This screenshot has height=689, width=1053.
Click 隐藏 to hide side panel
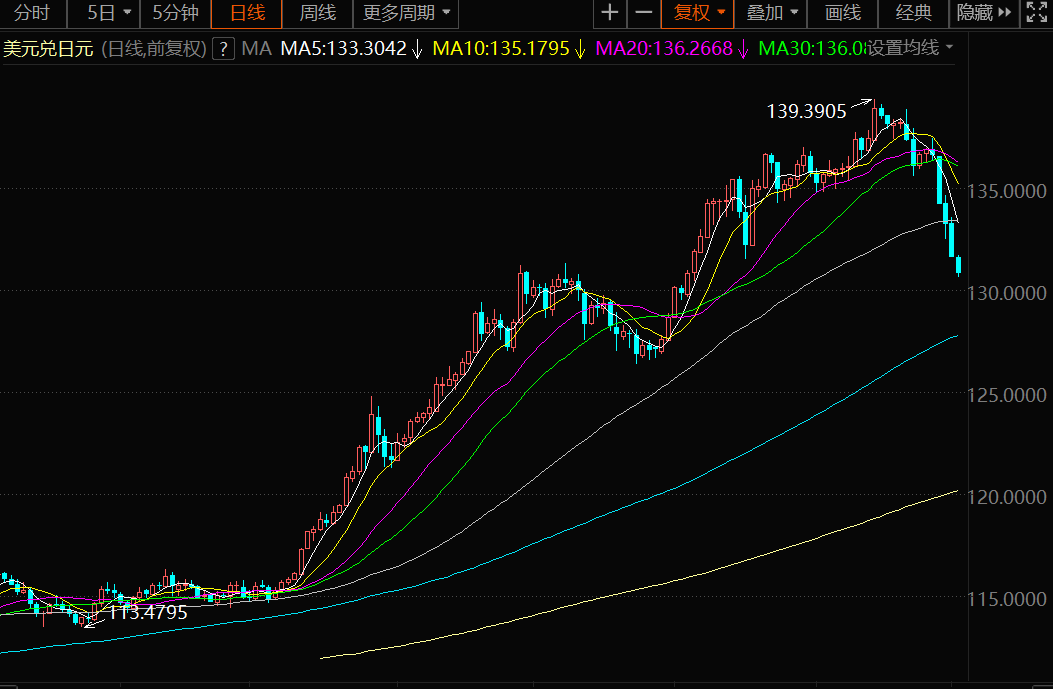point(983,13)
